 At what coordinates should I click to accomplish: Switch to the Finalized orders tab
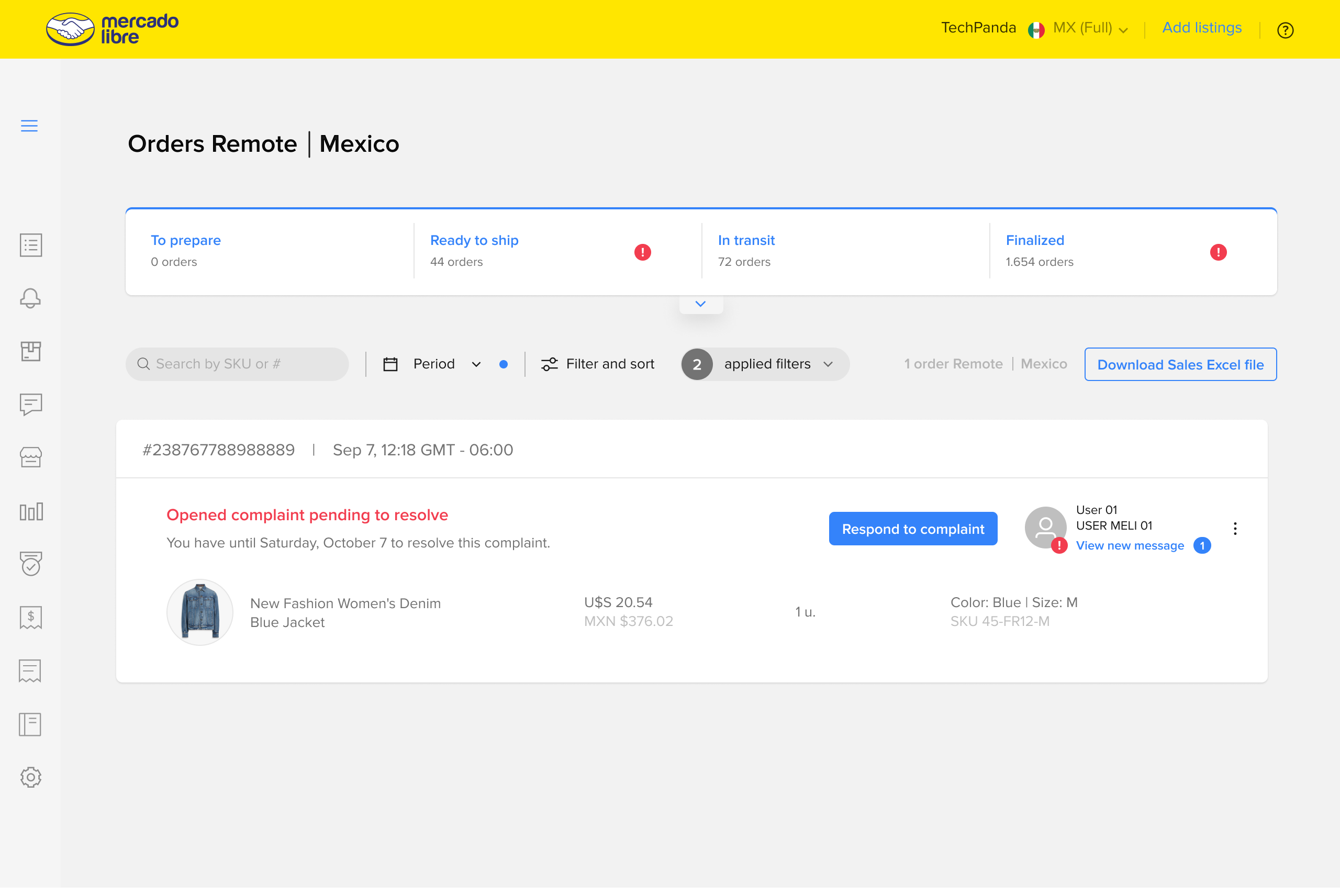tap(1034, 241)
